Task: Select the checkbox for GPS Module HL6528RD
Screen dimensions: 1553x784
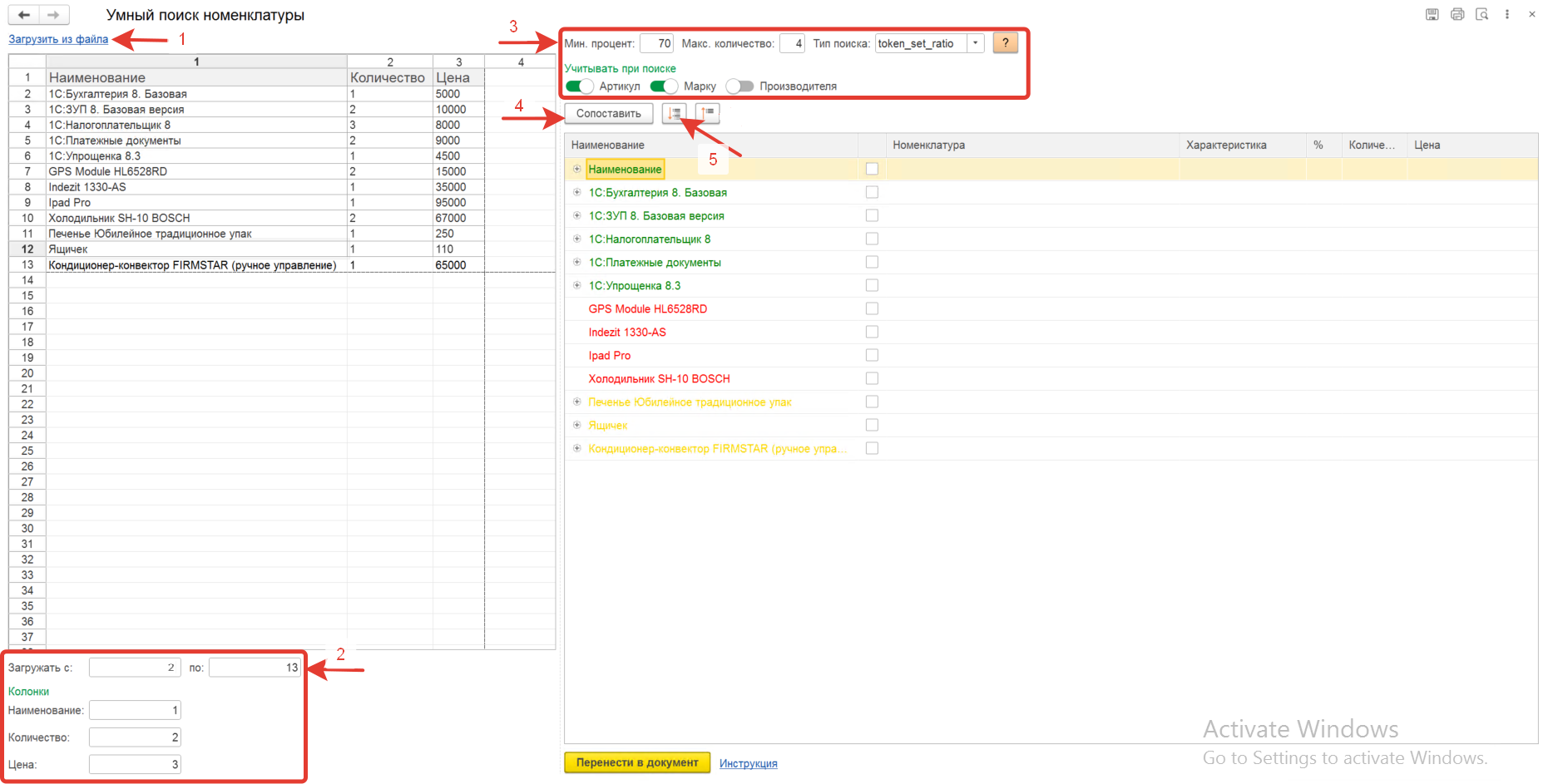Action: point(872,308)
